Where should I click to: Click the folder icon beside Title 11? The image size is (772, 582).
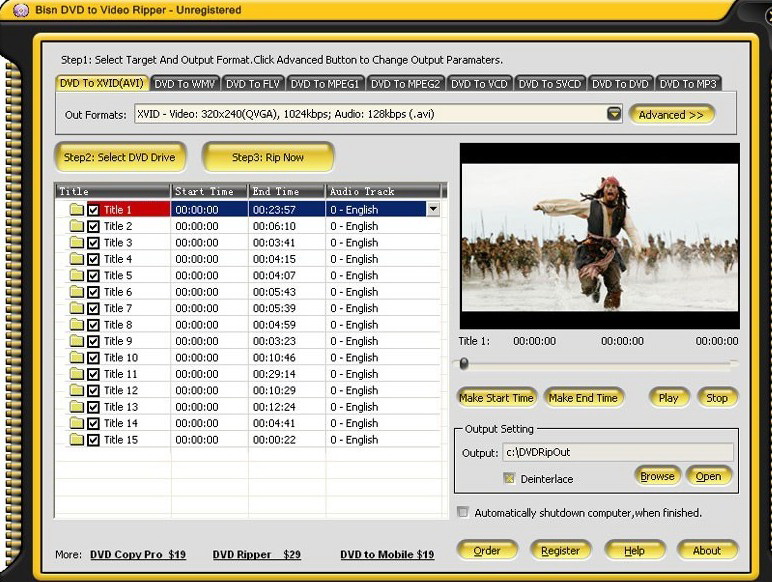pyautogui.click(x=76, y=374)
